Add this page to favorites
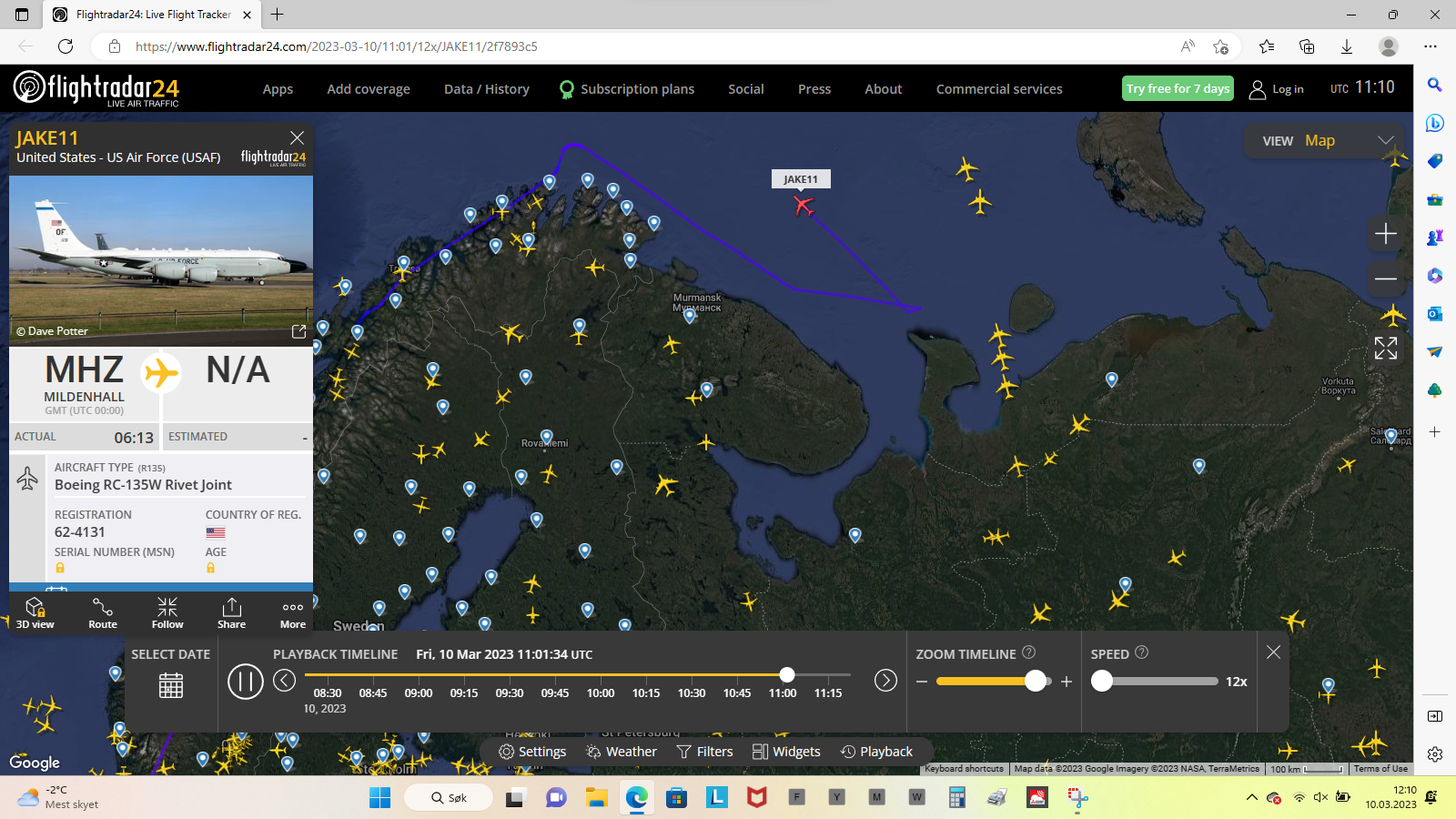 point(1221,46)
